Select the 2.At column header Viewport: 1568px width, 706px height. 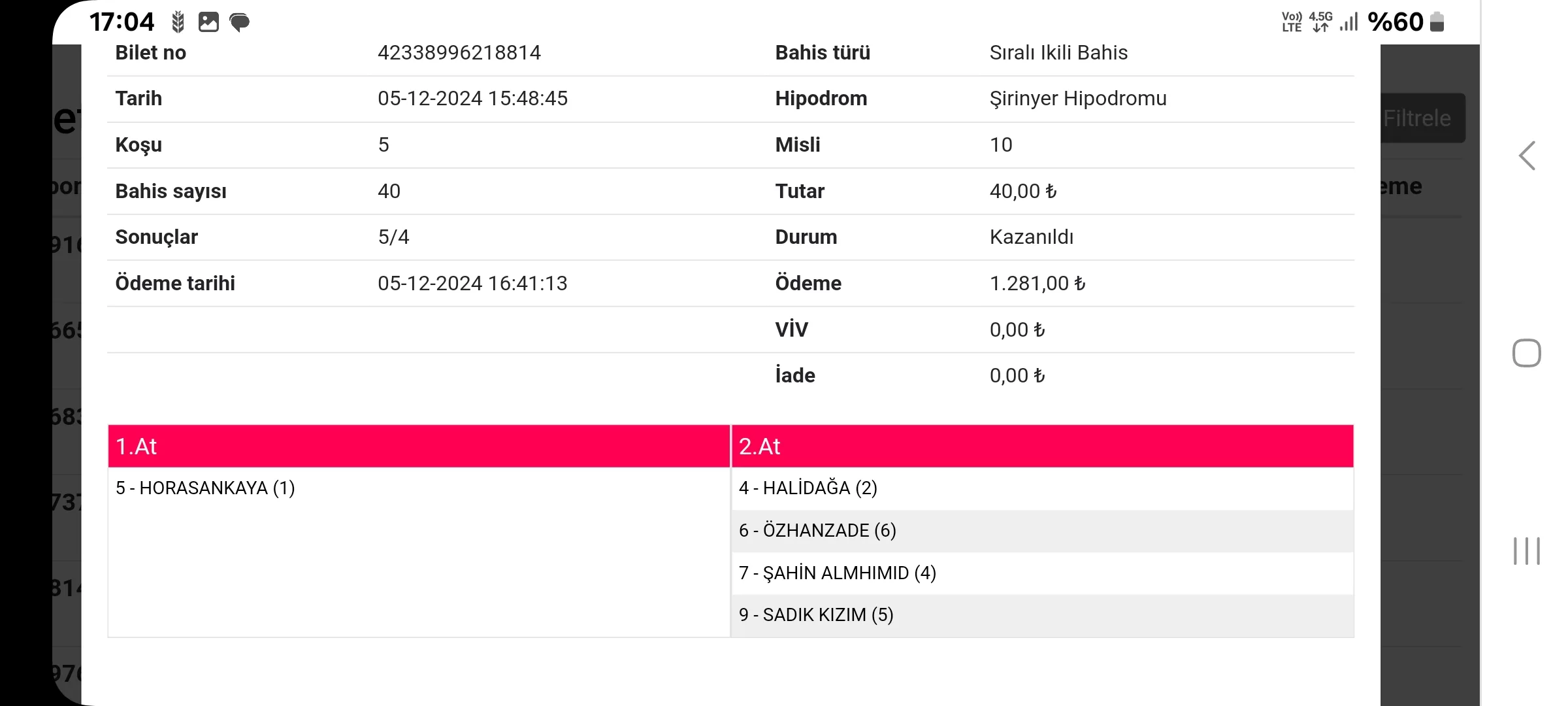(x=1042, y=446)
